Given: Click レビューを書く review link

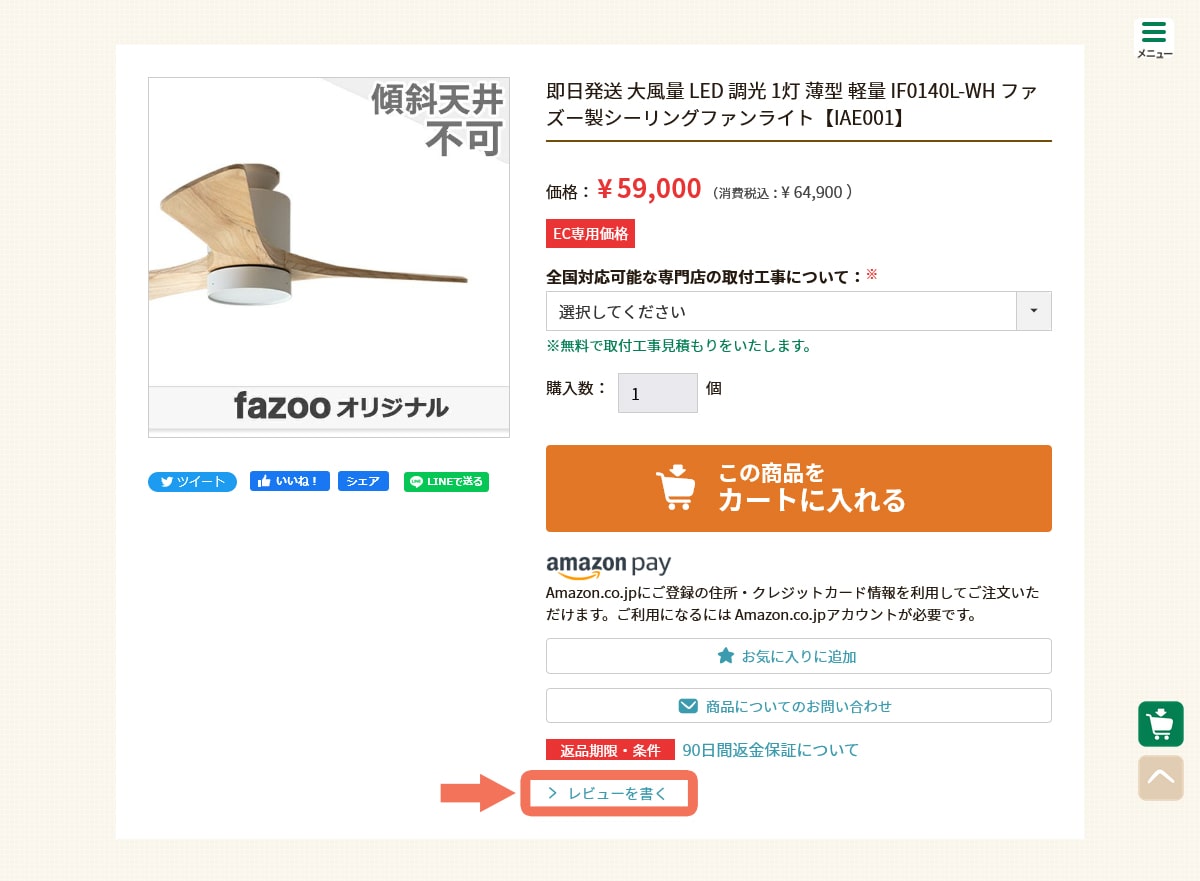Looking at the screenshot, I should [608, 794].
